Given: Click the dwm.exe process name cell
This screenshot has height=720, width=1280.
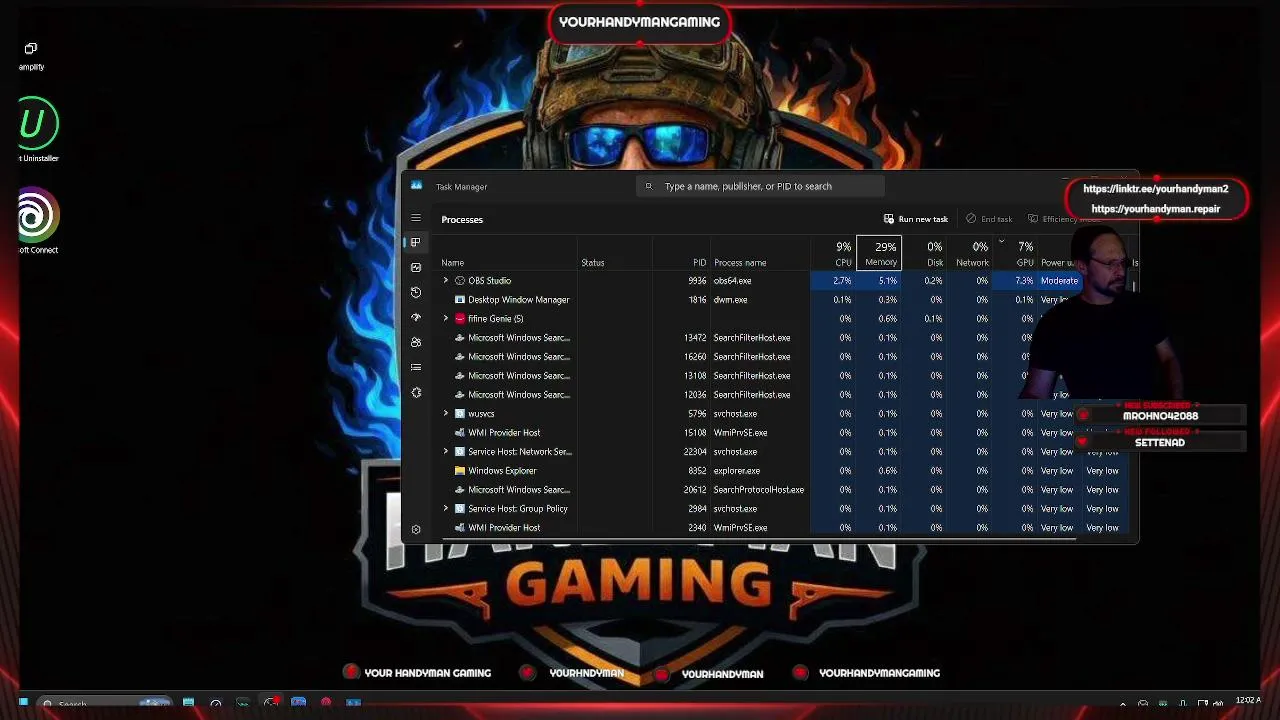Looking at the screenshot, I should (x=730, y=299).
